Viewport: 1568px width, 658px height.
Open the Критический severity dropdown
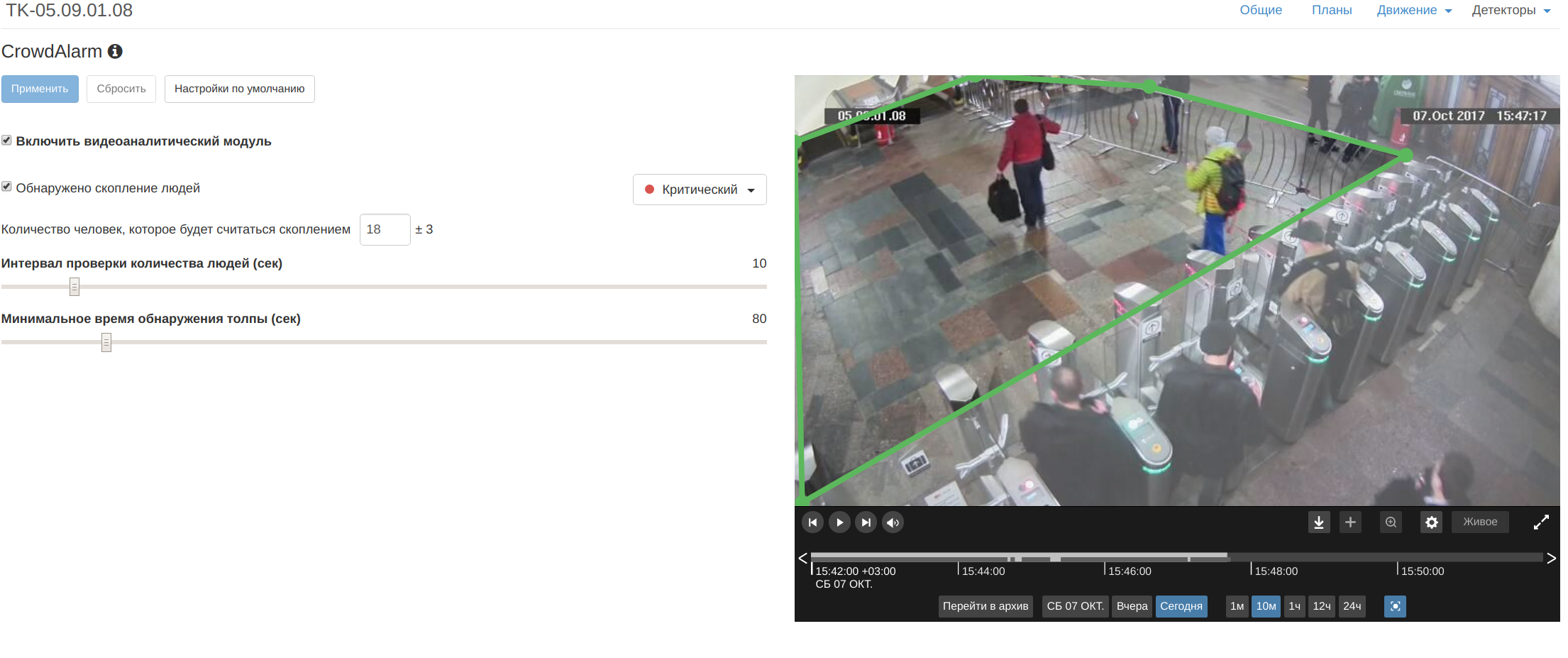tap(700, 190)
